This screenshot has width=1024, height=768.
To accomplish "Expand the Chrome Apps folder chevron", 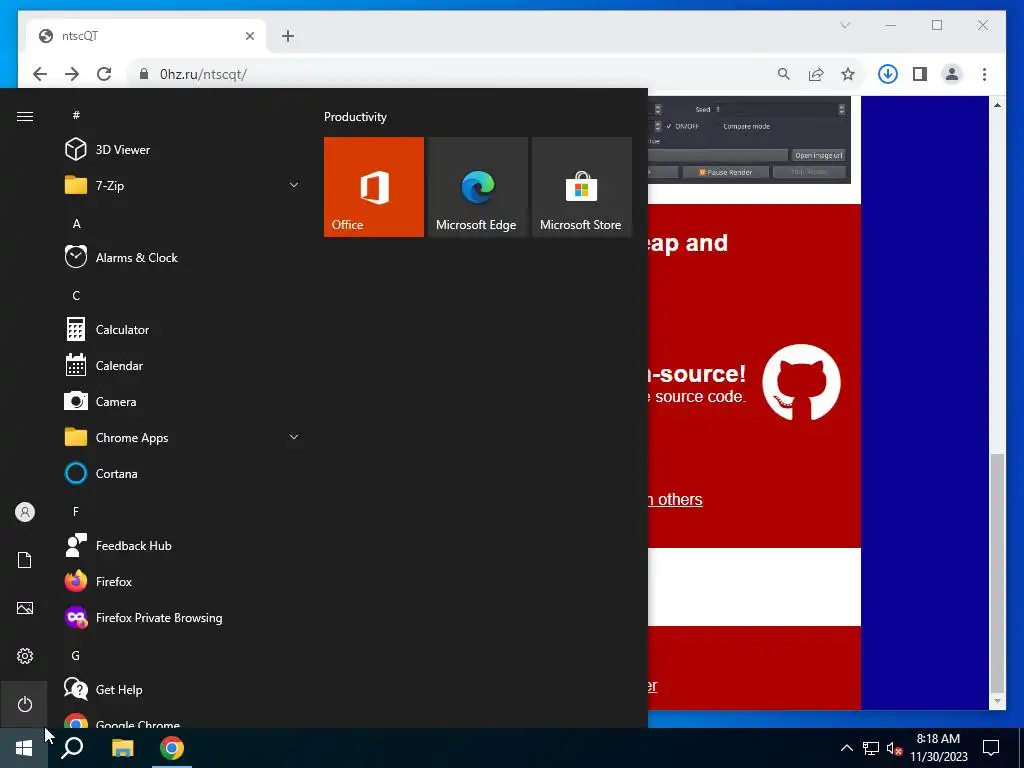I will [294, 437].
